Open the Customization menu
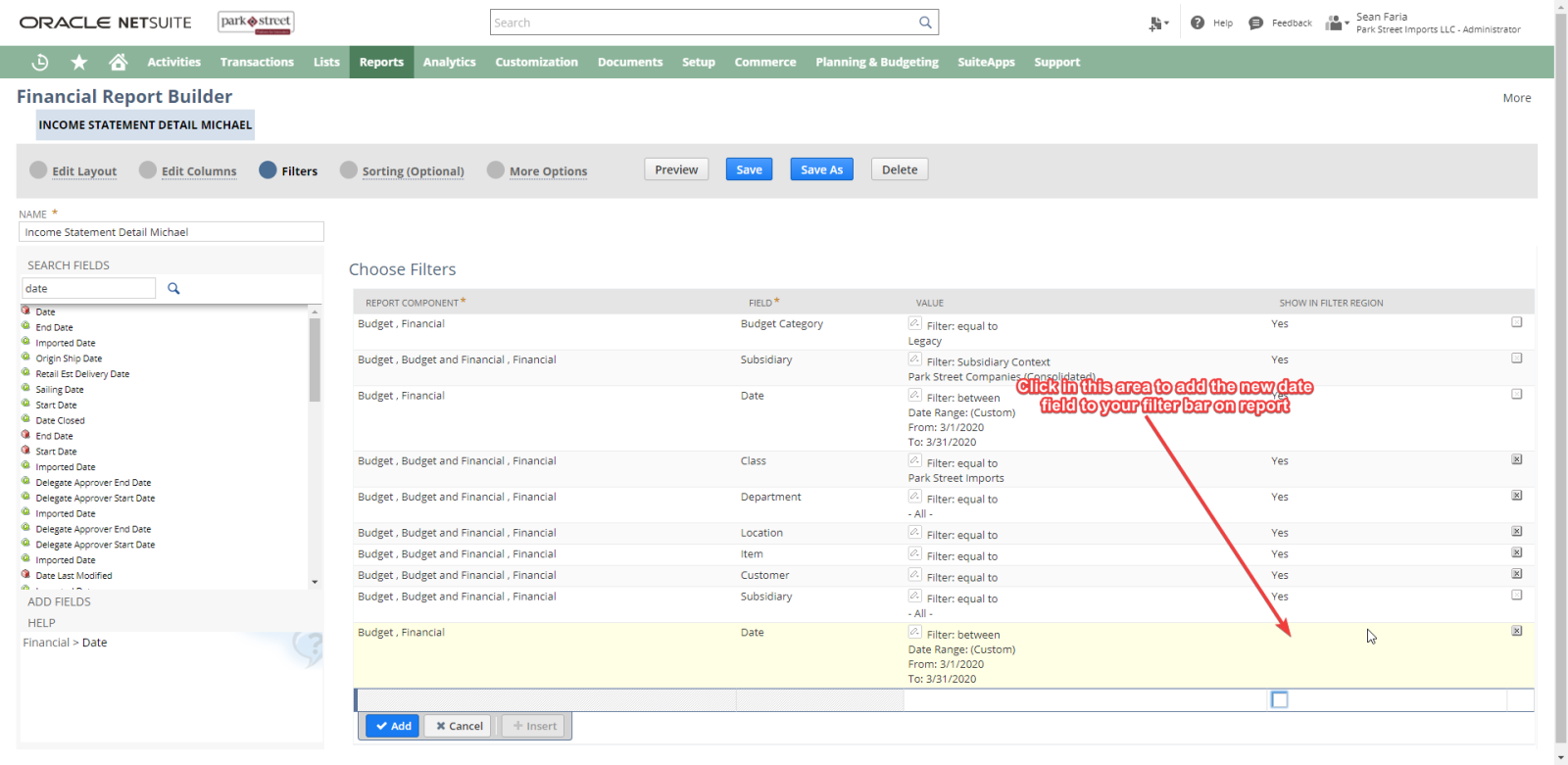Viewport: 1568px width, 765px height. point(537,62)
